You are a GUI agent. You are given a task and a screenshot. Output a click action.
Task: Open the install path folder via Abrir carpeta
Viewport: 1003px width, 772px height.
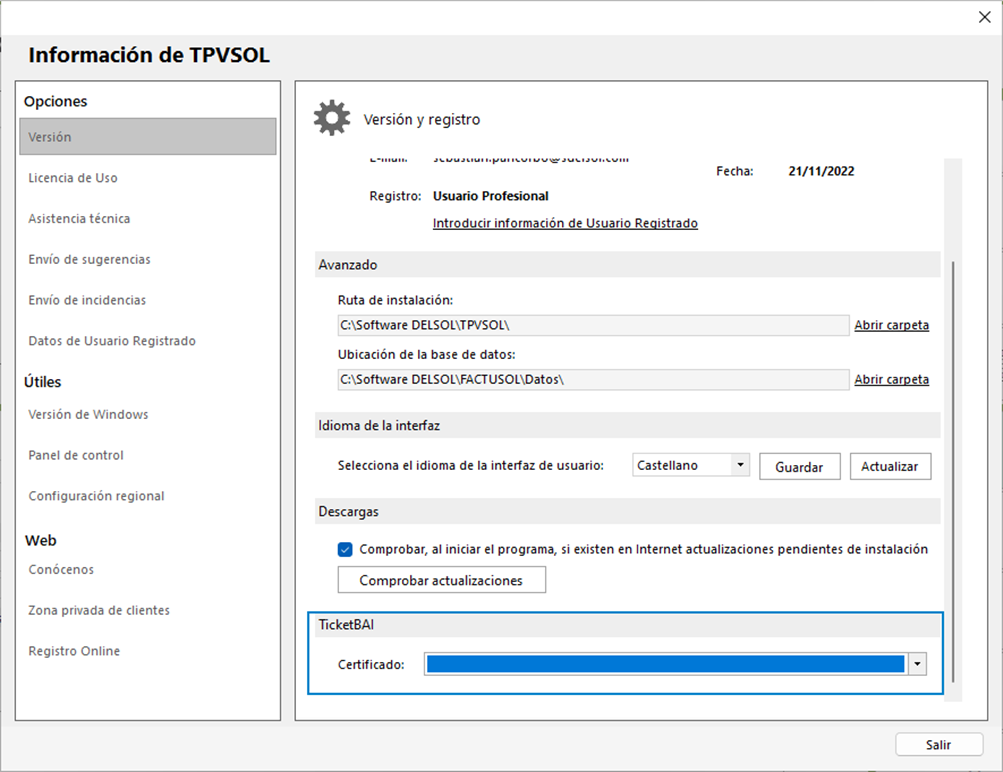pyautogui.click(x=891, y=325)
